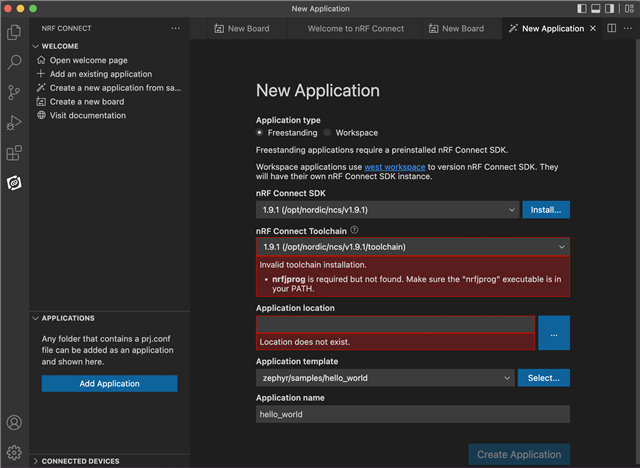The height and width of the screenshot is (468, 640).
Task: Click the home icon beside Open welcome page
Action: click(x=41, y=60)
